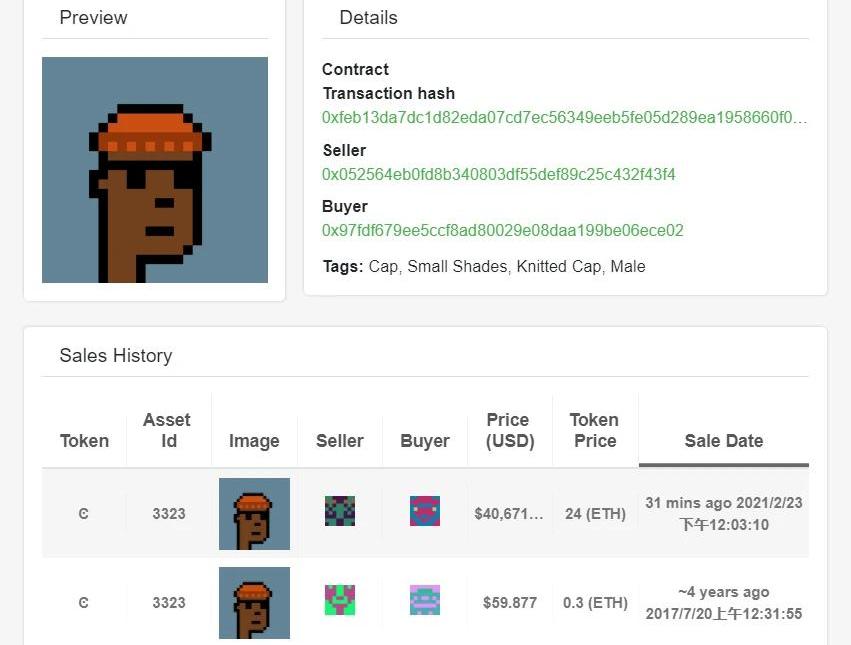Viewport: 851px width, 645px height.
Task: Click token symbol in second sales row
Action: (x=84, y=603)
